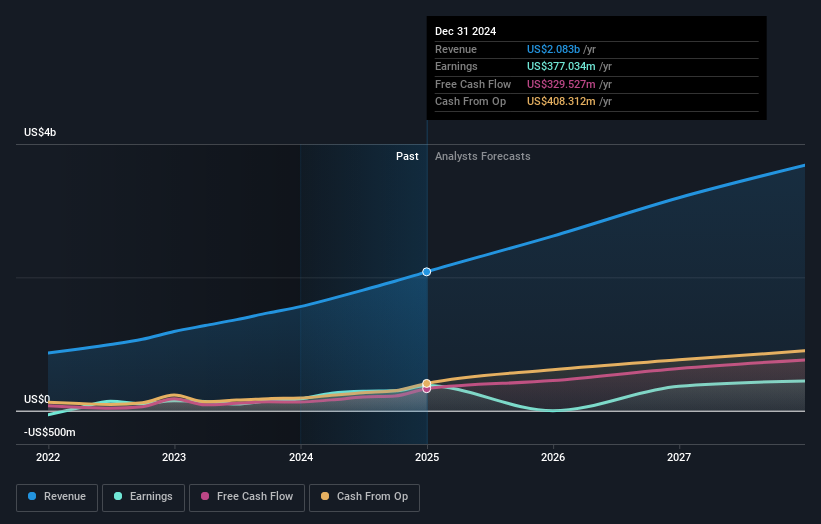Click the 2027 x-axis label

pos(679,457)
